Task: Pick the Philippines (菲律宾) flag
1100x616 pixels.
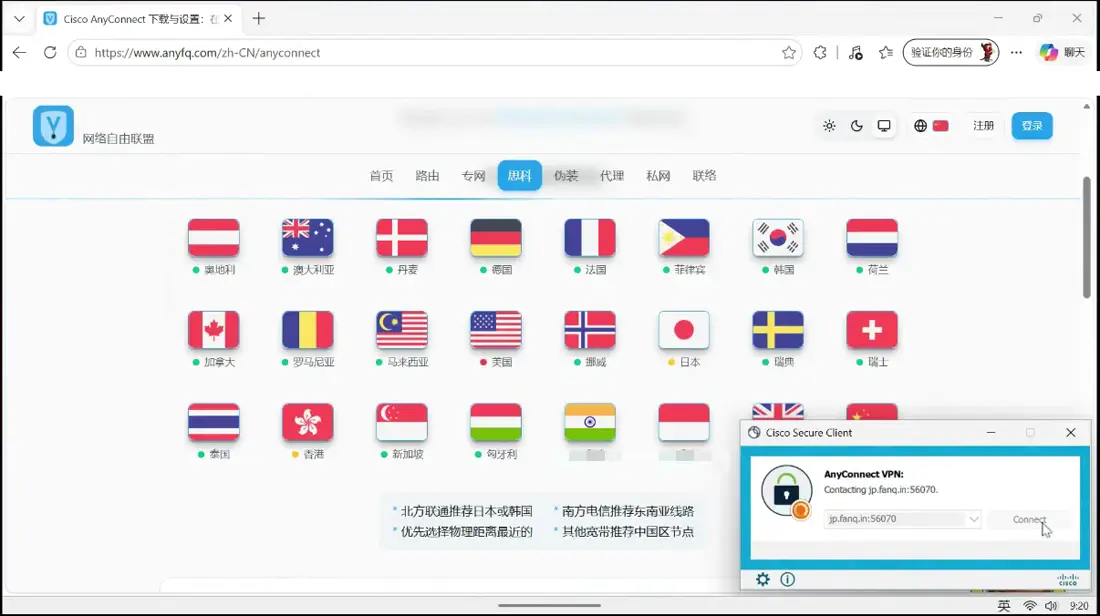Action: 683,238
